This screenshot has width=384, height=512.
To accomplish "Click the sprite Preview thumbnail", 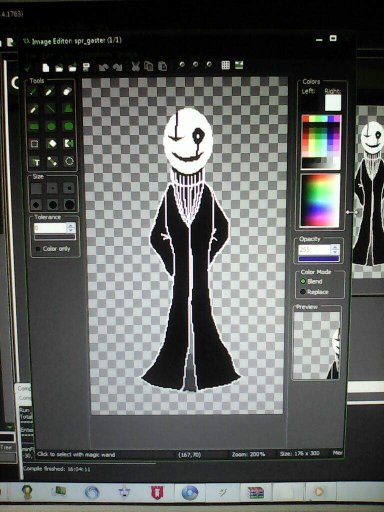I will coord(317,345).
